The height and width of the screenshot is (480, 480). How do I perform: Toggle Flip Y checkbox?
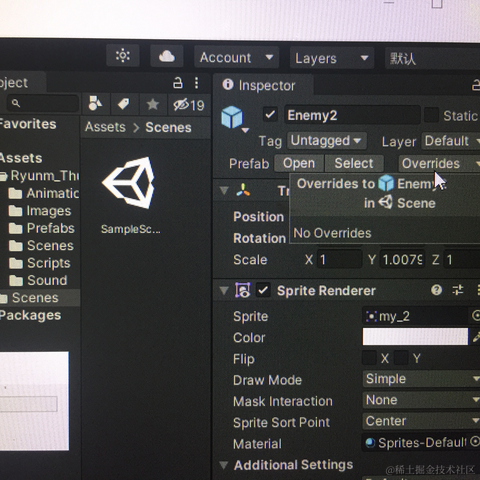(x=401, y=358)
